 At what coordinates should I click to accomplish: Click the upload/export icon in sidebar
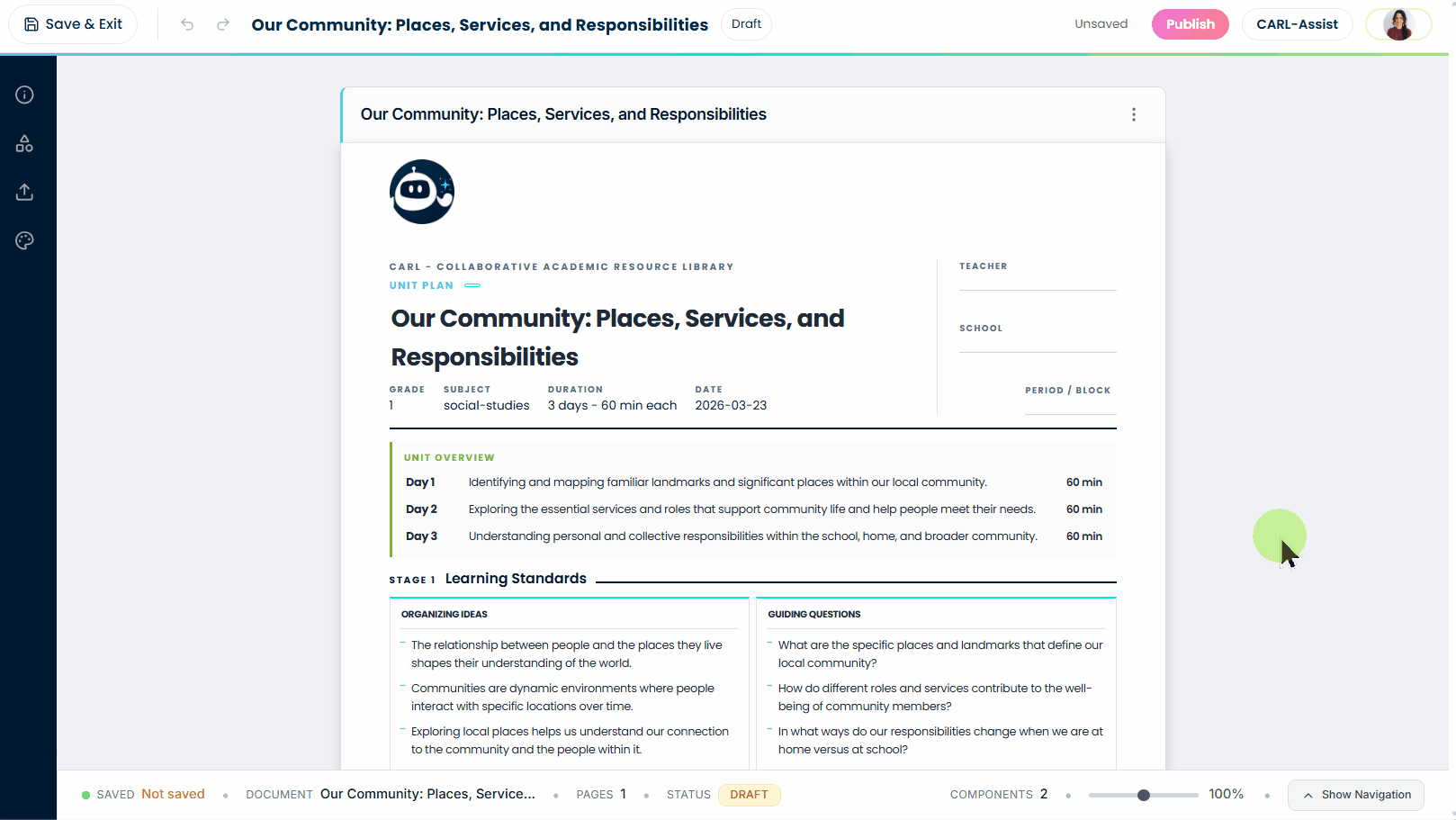tap(24, 192)
